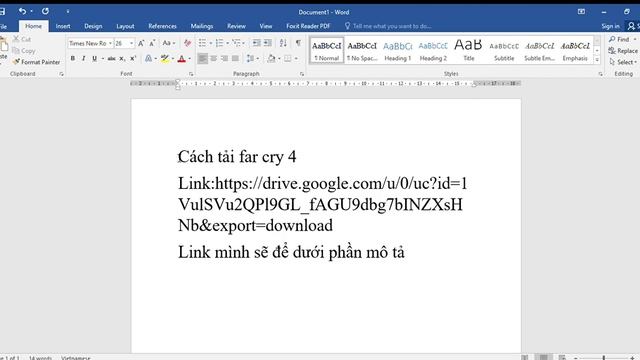Toggle Show/Hide paragraph marks
The width and height of the screenshot is (640, 360).
click(x=298, y=43)
